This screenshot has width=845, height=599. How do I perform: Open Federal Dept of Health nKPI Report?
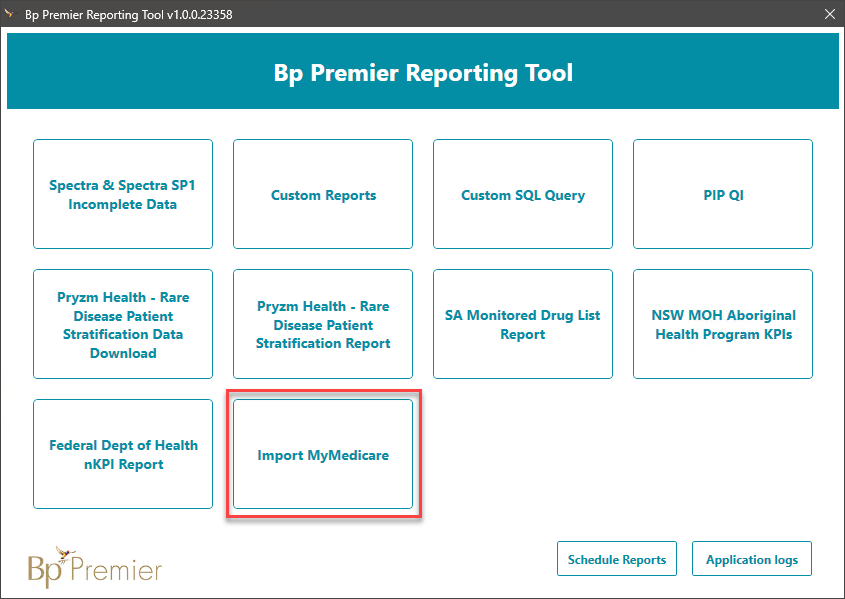(123, 454)
